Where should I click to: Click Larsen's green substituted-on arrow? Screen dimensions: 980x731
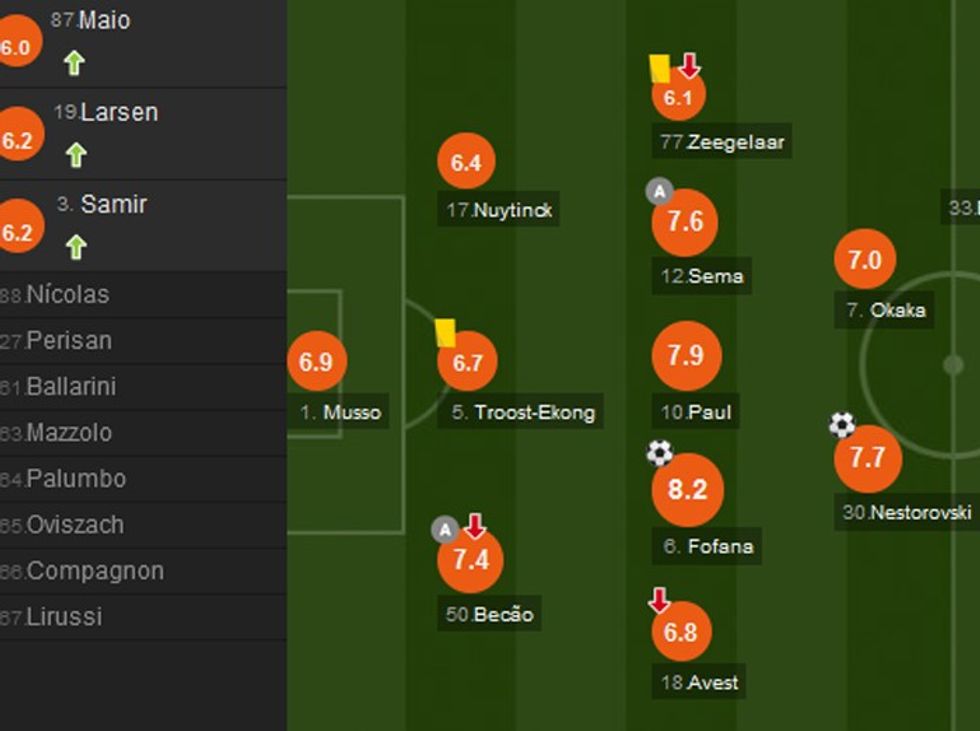pyautogui.click(x=75, y=155)
